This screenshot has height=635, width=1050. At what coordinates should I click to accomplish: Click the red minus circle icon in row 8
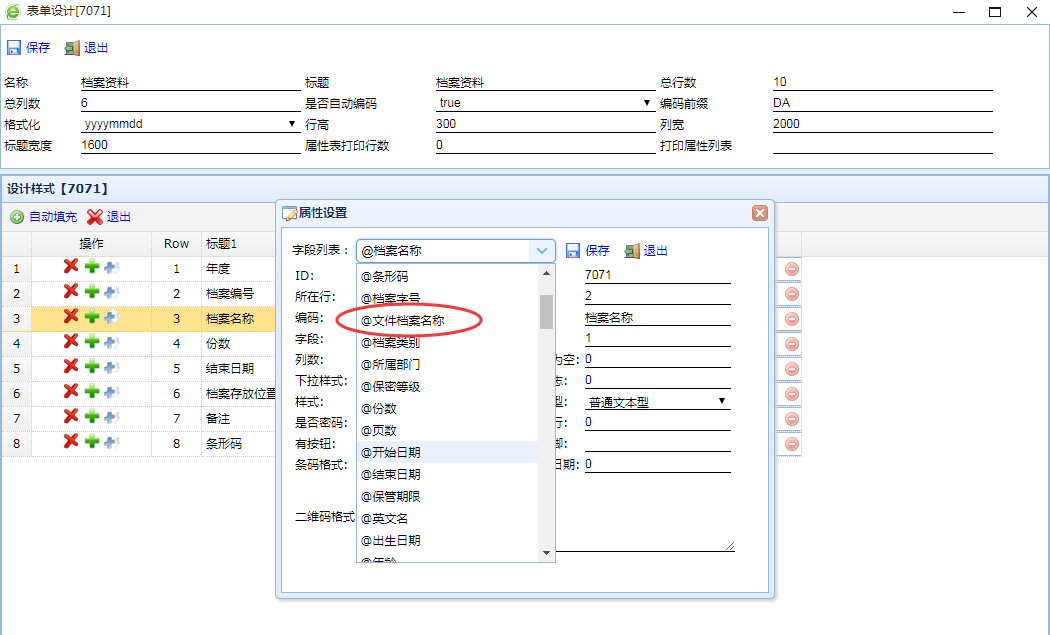pyautogui.click(x=791, y=443)
